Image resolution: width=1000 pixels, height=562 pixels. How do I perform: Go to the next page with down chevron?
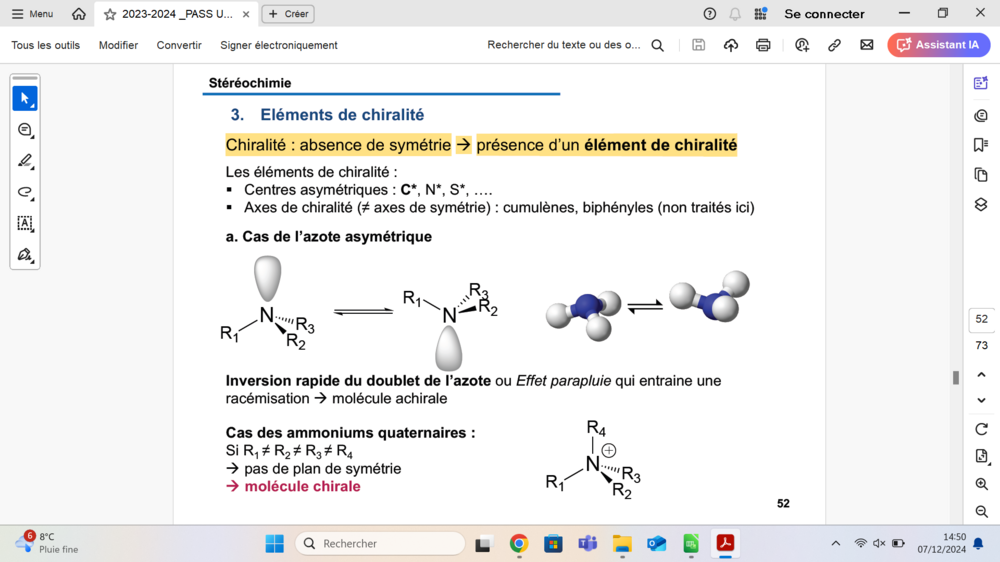[x=981, y=400]
